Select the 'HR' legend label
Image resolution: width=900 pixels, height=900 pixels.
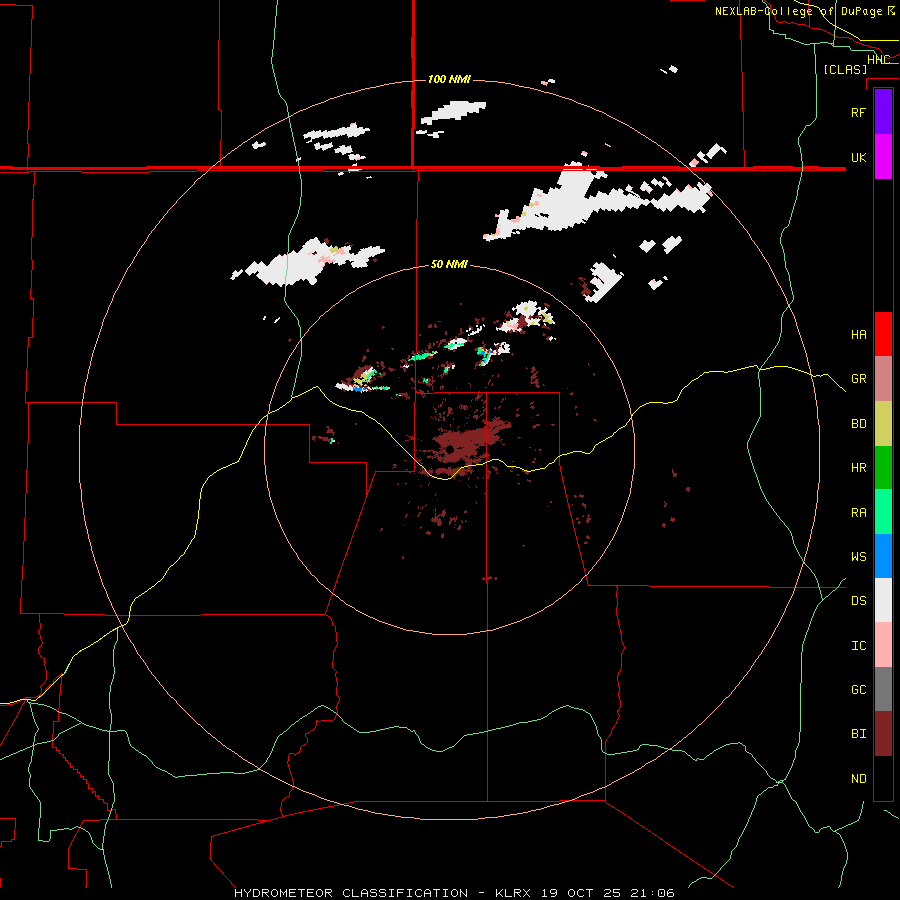click(858, 468)
